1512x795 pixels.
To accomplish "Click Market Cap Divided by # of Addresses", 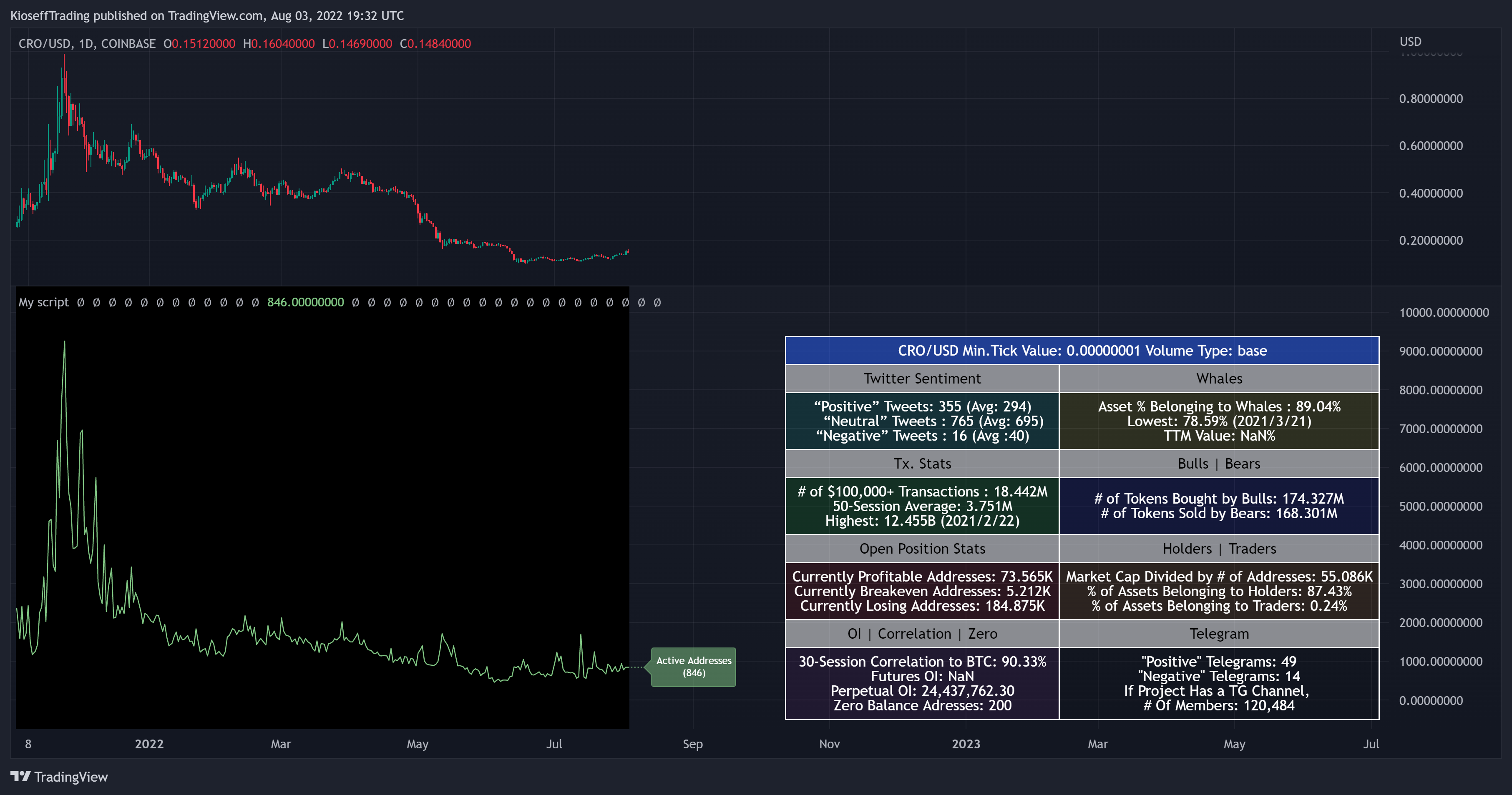I will 1219,577.
